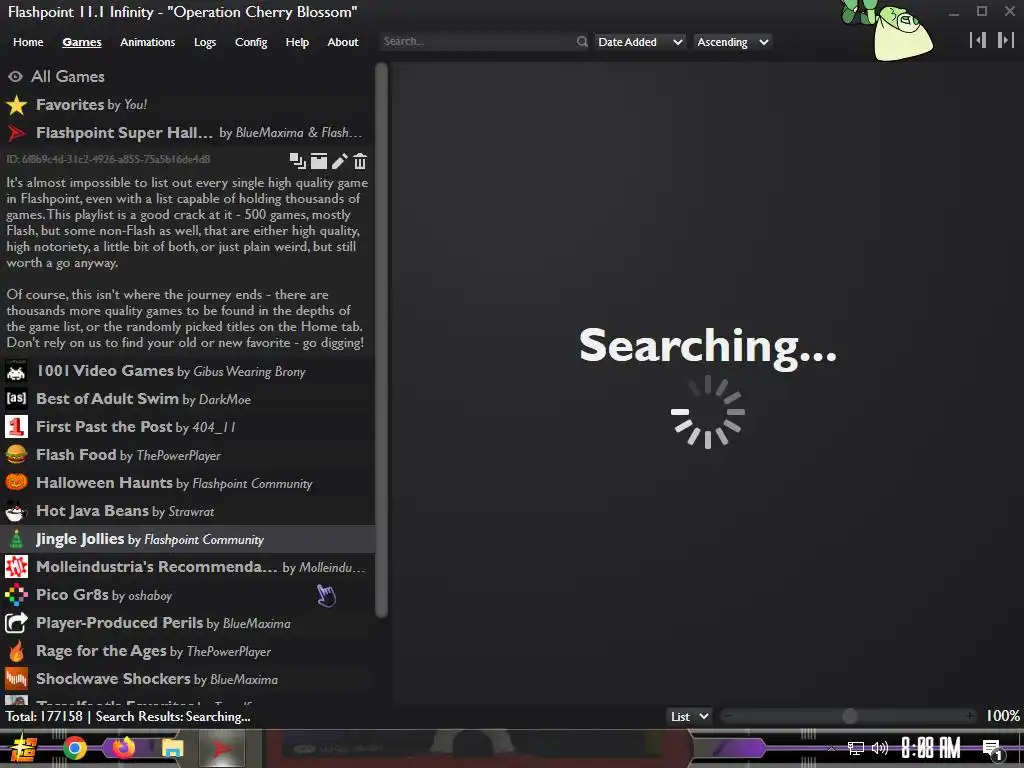Viewport: 1024px width, 768px height.
Task: Toggle left sidebar with first panel icon
Action: coord(978,40)
